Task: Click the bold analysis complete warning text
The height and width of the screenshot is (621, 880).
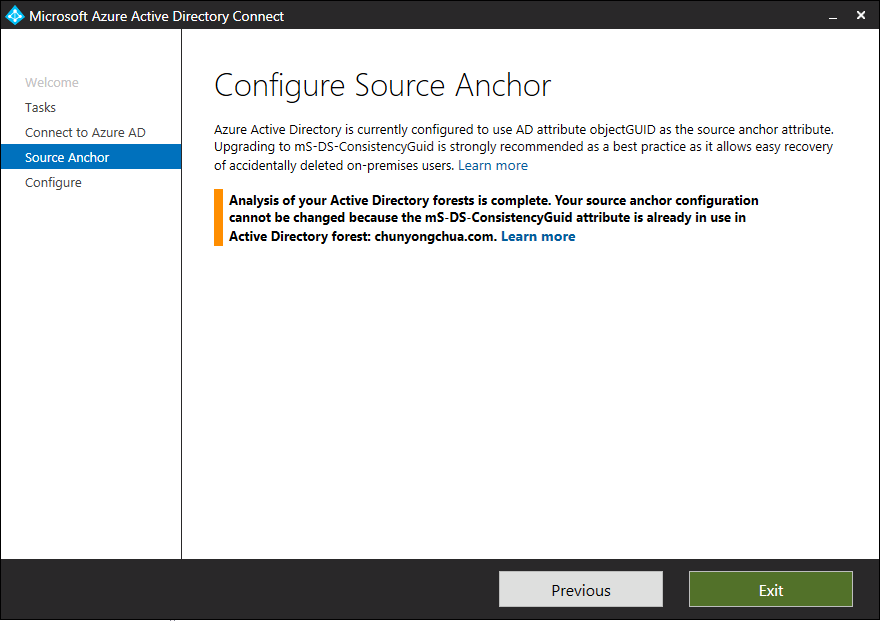Action: (x=493, y=201)
